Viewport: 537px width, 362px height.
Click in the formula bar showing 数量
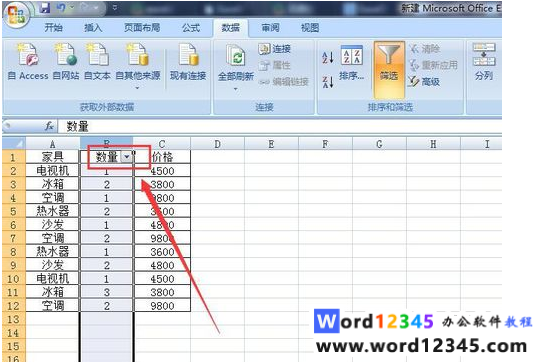pyautogui.click(x=279, y=126)
